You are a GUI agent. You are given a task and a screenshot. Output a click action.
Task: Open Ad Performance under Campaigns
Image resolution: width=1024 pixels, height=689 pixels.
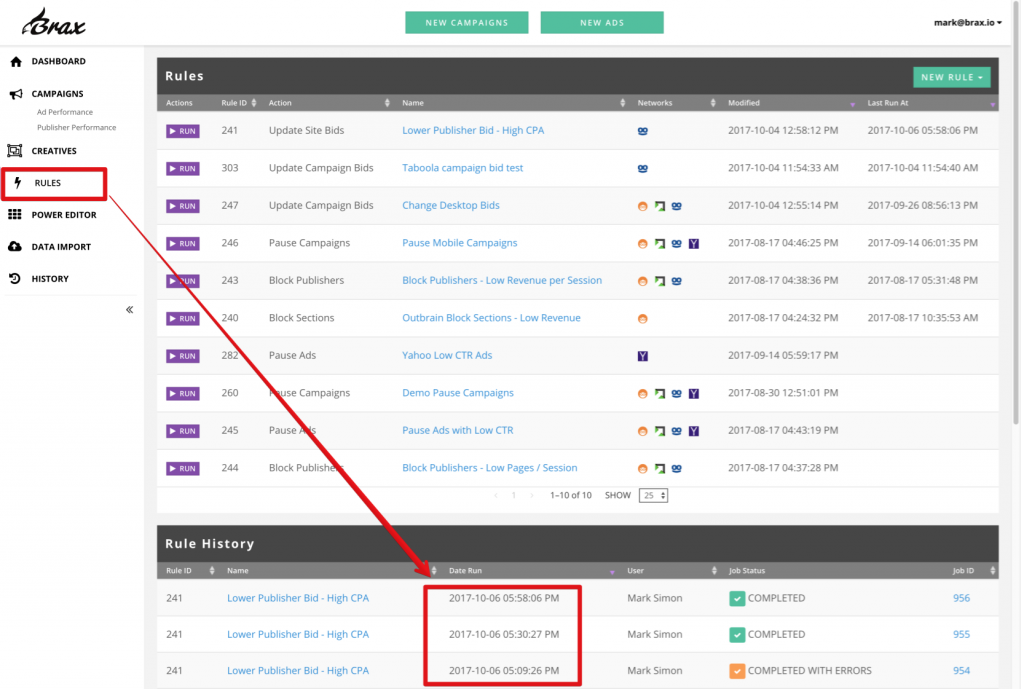coord(65,112)
